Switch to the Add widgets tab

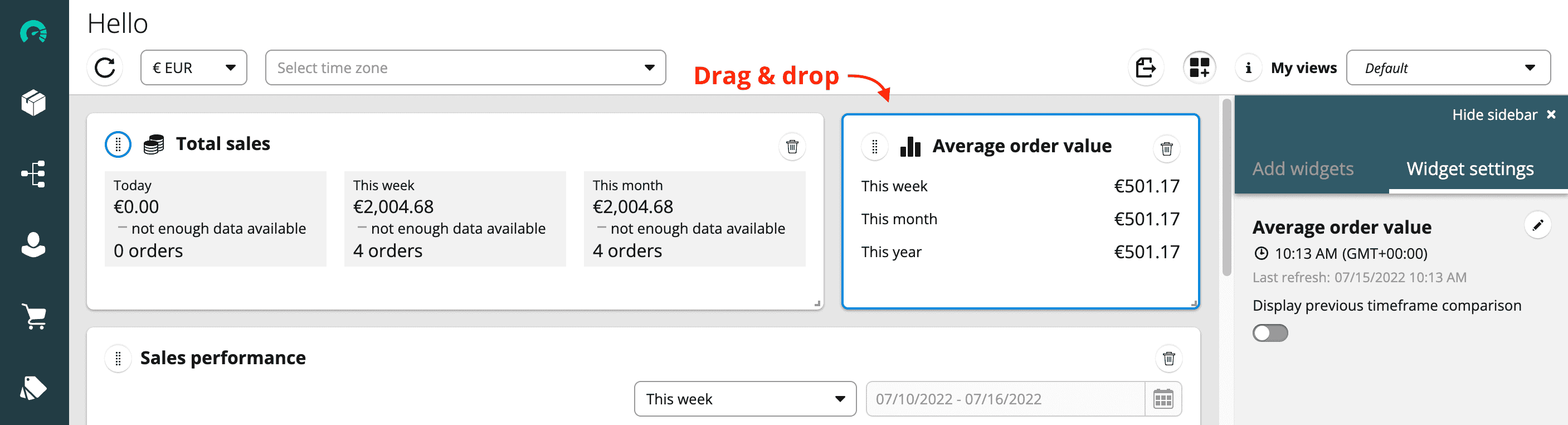[x=1303, y=168]
